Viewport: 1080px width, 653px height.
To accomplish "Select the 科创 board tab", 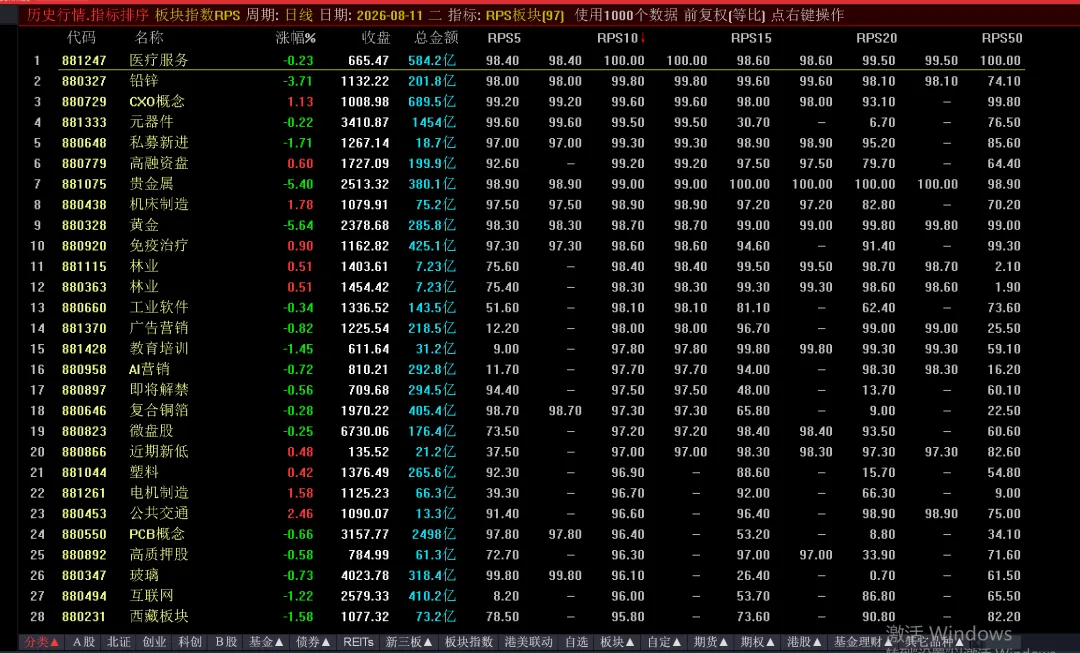I will tap(190, 642).
